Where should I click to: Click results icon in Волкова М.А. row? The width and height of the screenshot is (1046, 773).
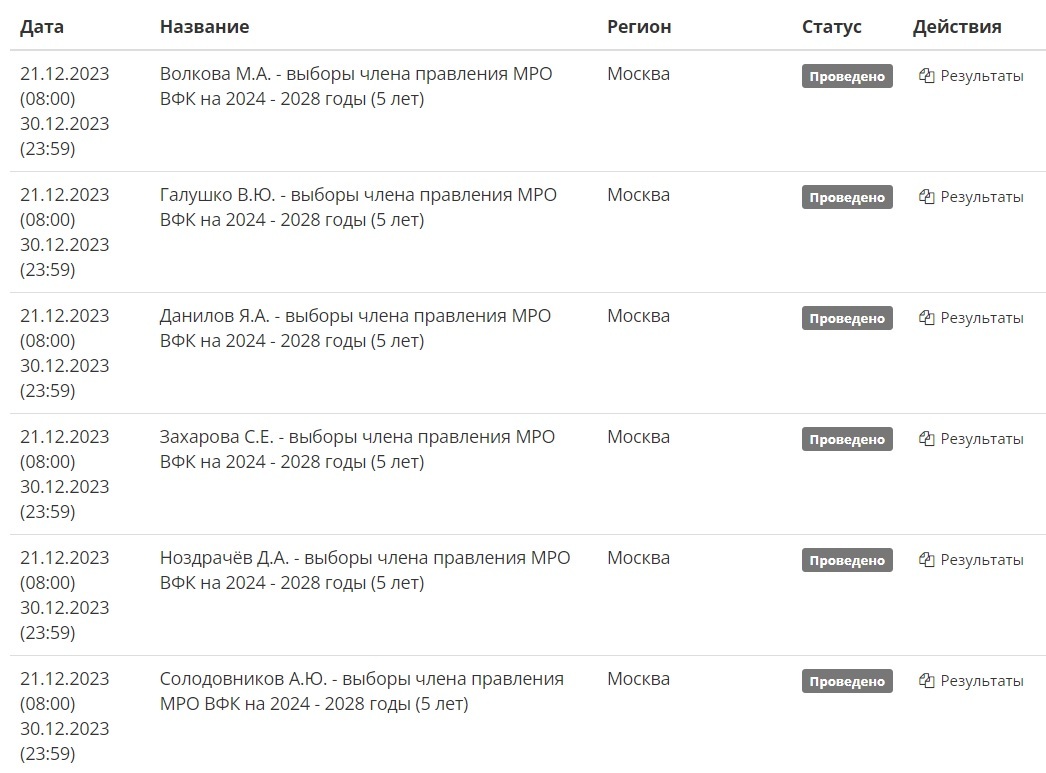pyautogui.click(x=926, y=76)
